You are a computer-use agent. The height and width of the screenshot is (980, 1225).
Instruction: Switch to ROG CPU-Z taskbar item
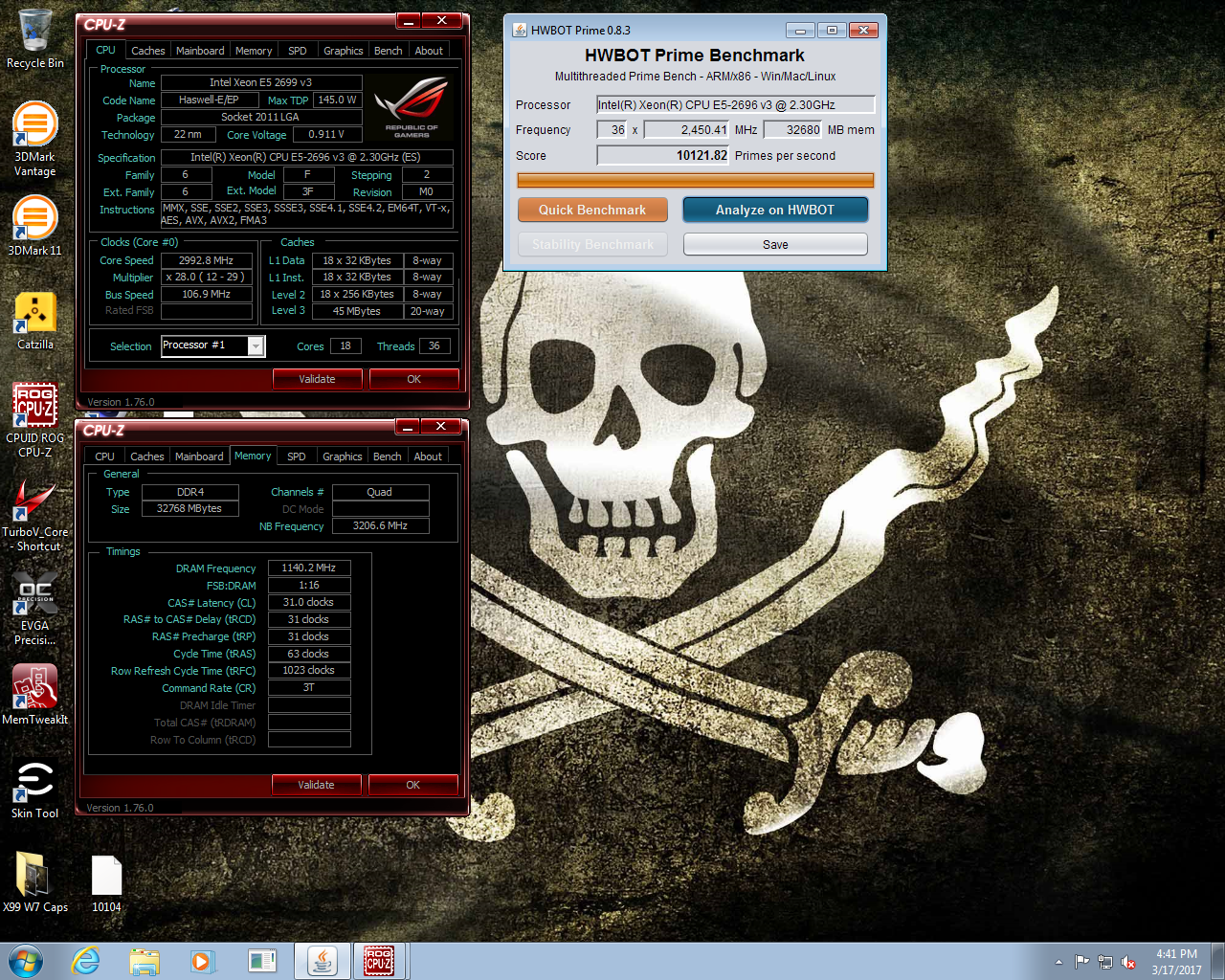(x=379, y=961)
